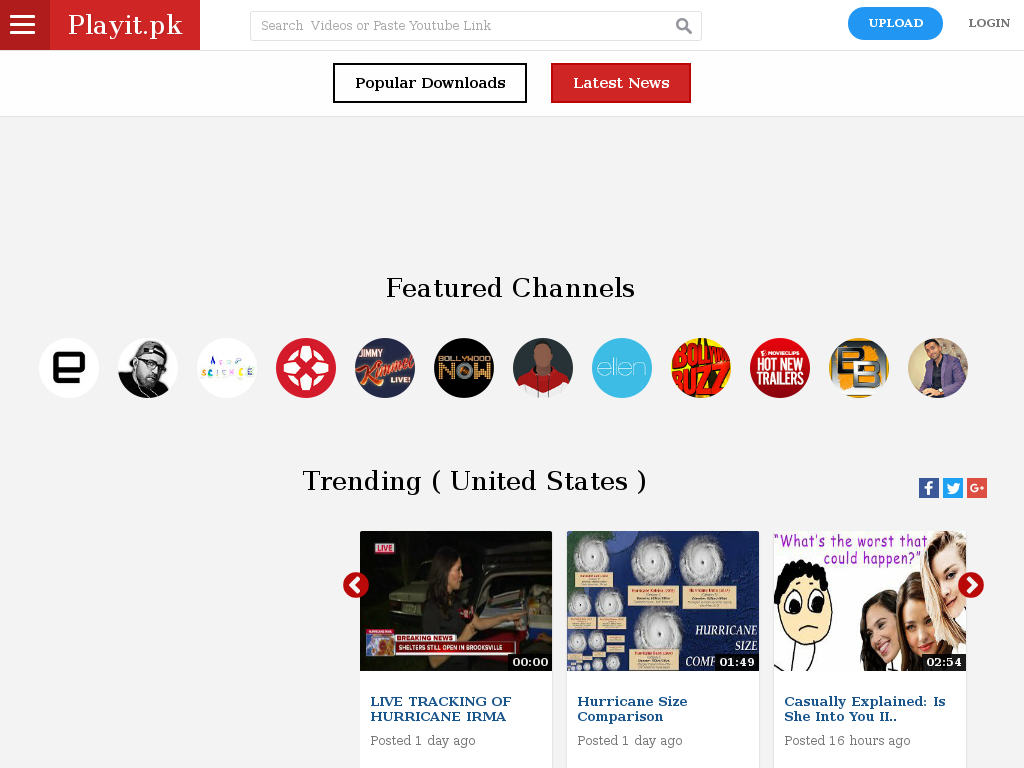Open Hurricane Size Comparison video thumbnail

pos(663,601)
